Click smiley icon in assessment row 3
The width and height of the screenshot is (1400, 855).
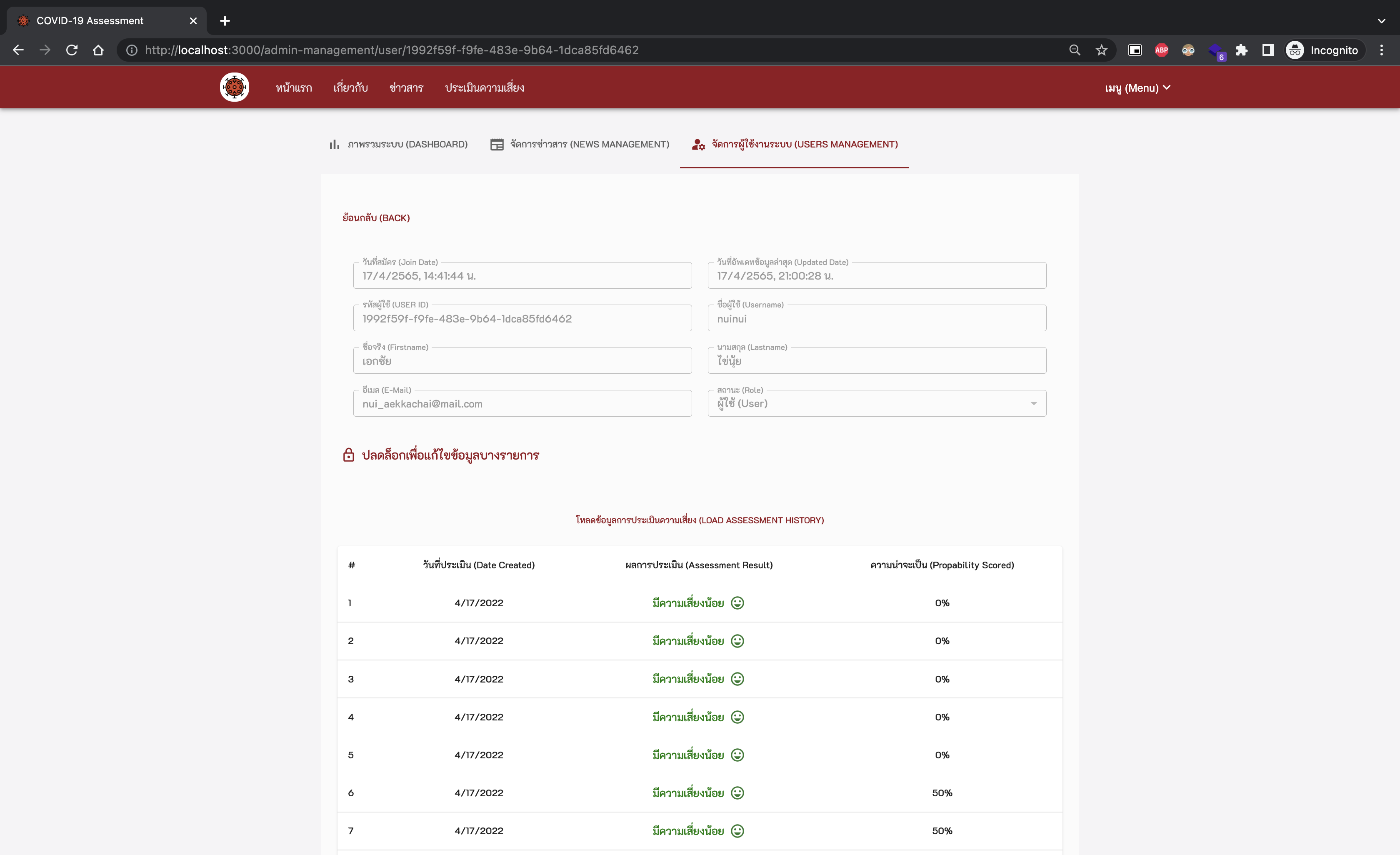tap(737, 679)
